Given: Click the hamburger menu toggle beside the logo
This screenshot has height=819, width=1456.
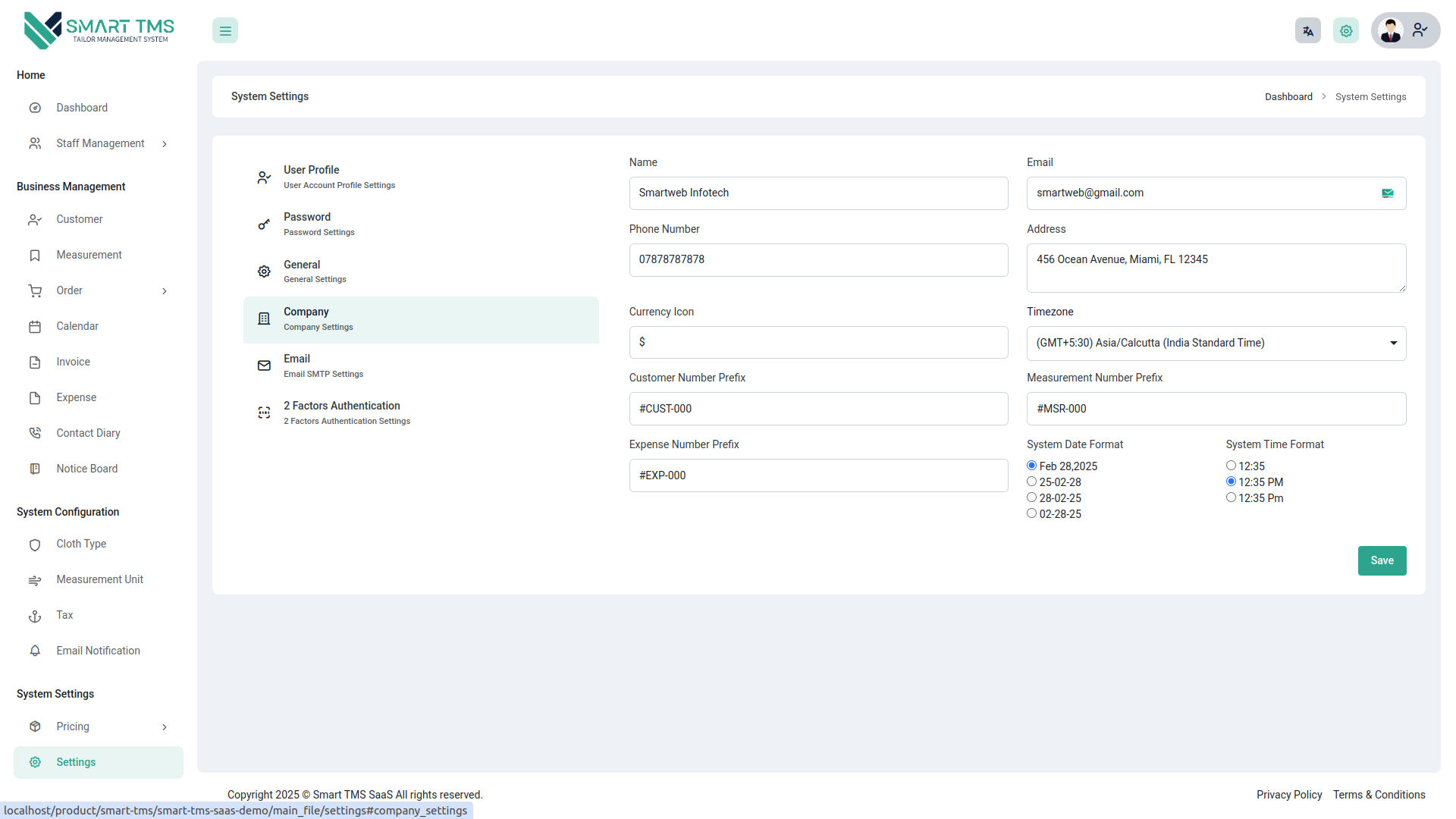Looking at the screenshot, I should 224,30.
